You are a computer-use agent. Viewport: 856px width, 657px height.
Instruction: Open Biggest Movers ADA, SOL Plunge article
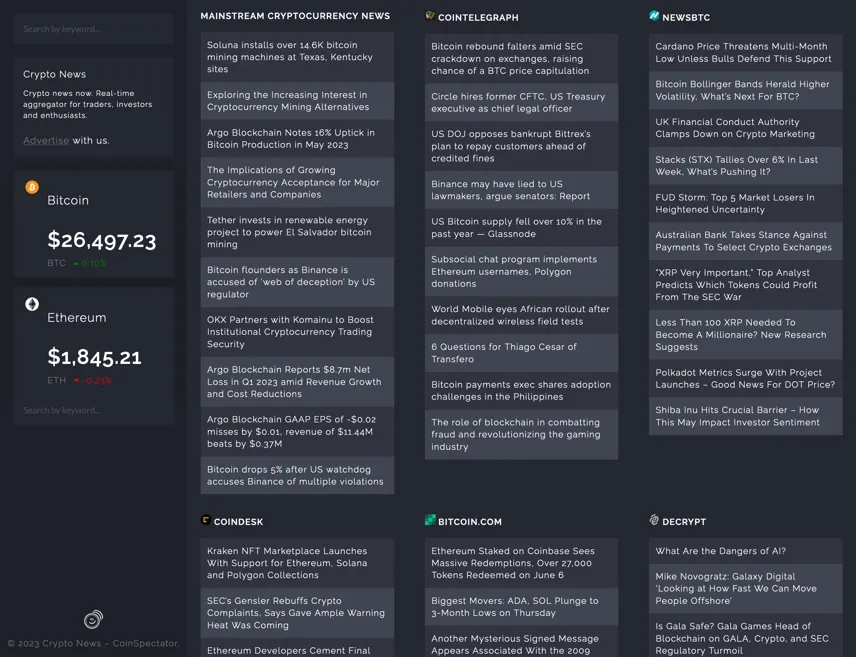pos(521,607)
